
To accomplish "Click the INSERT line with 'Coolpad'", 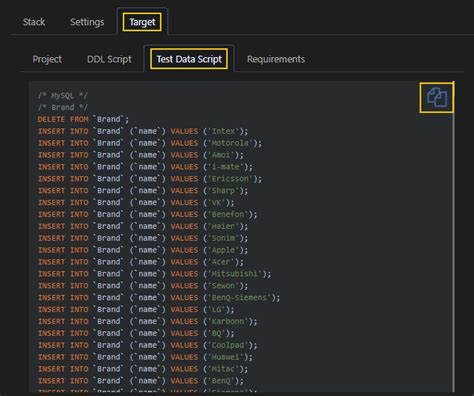I will point(148,345).
